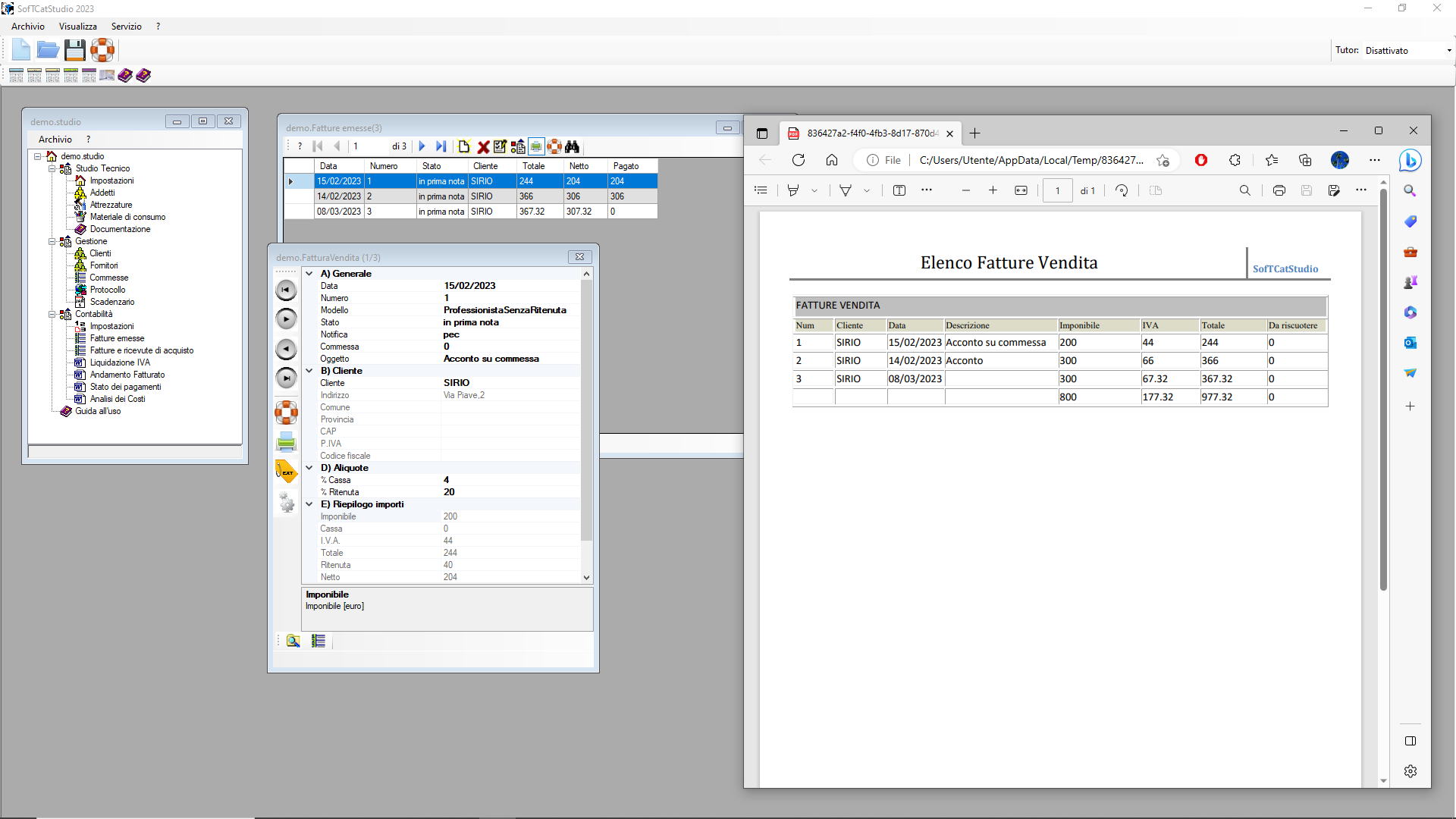The image size is (1456, 819).
Task: Open Stato dei pagamenti tree item
Action: [x=125, y=387]
